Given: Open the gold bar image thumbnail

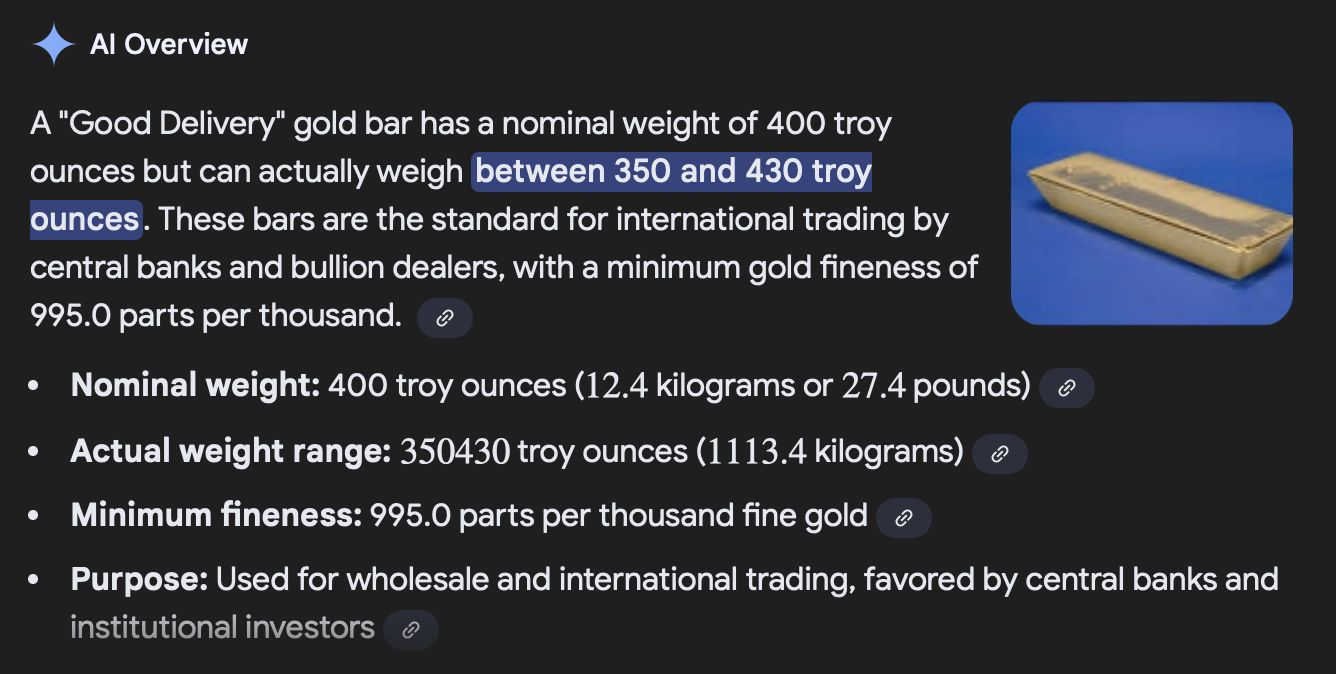Looking at the screenshot, I should 1151,213.
